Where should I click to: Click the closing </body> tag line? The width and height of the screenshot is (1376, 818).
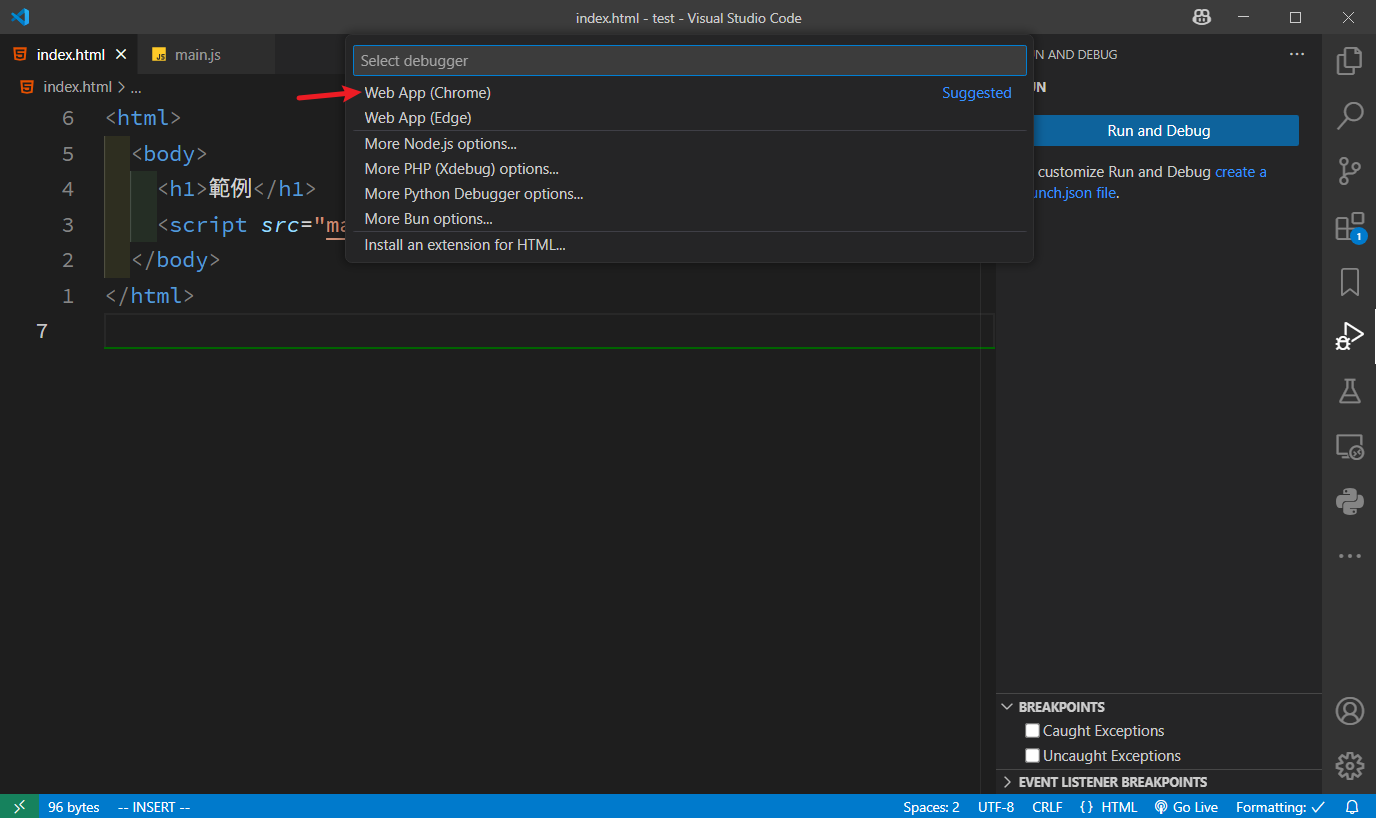point(175,260)
